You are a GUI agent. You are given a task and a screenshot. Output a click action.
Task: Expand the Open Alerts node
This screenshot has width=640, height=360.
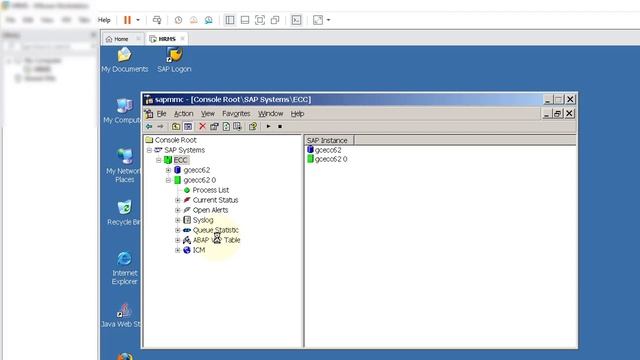(178, 210)
